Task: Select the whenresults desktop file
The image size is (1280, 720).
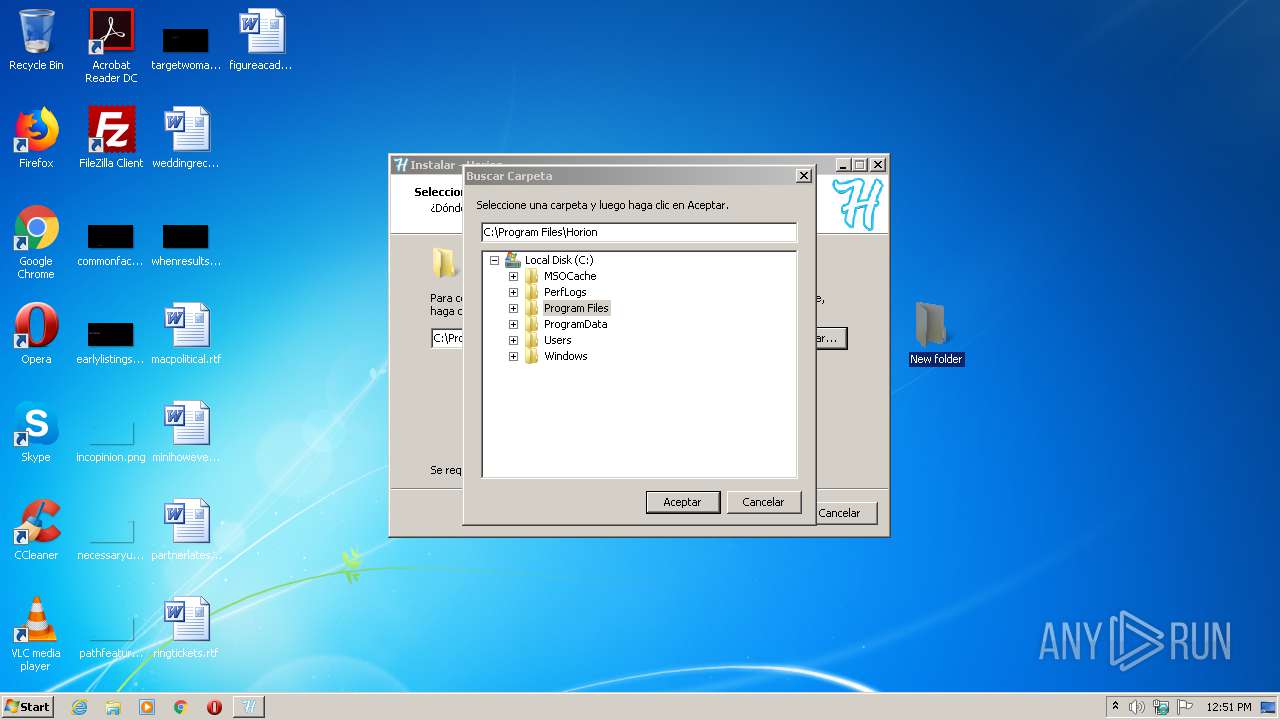Action: (186, 243)
